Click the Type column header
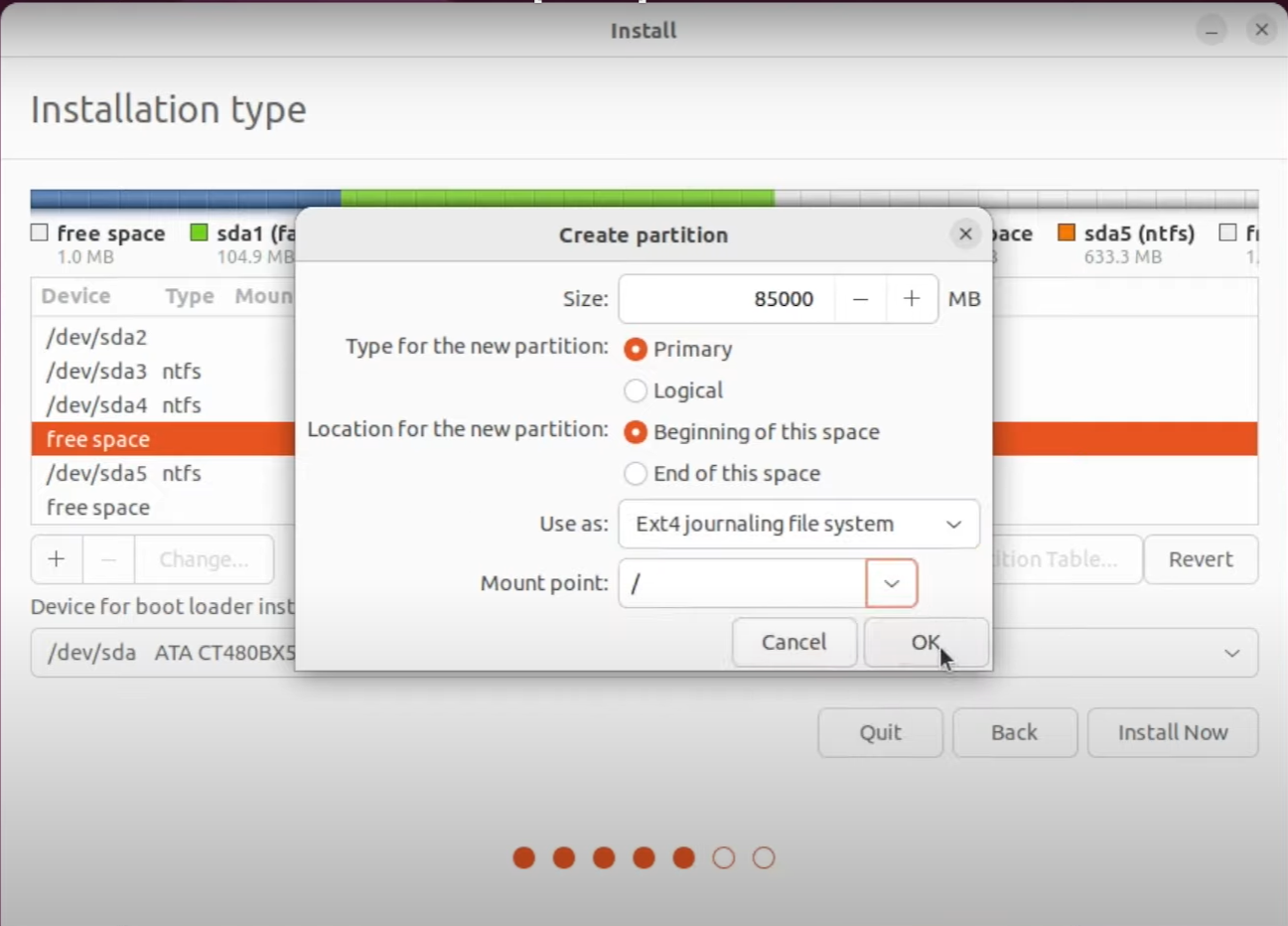The width and height of the screenshot is (1288, 926). coord(190,296)
